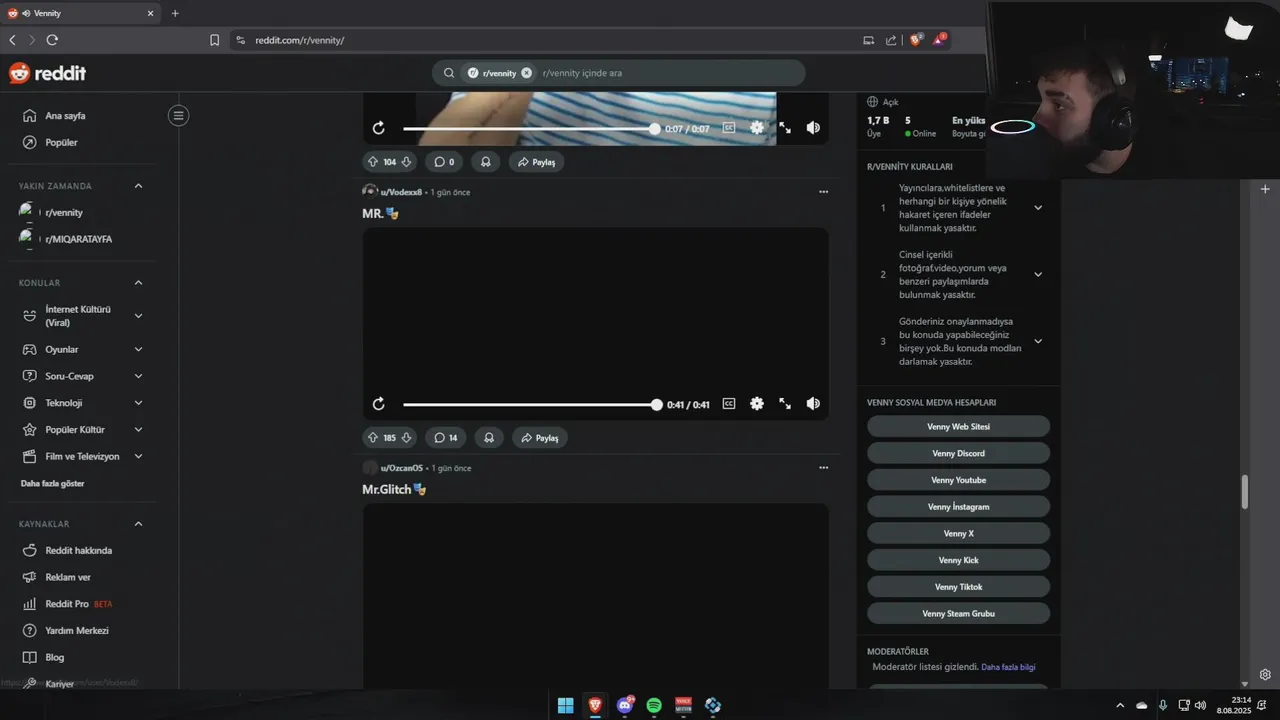Open options menu for u/Vodexx8 post

(x=823, y=192)
